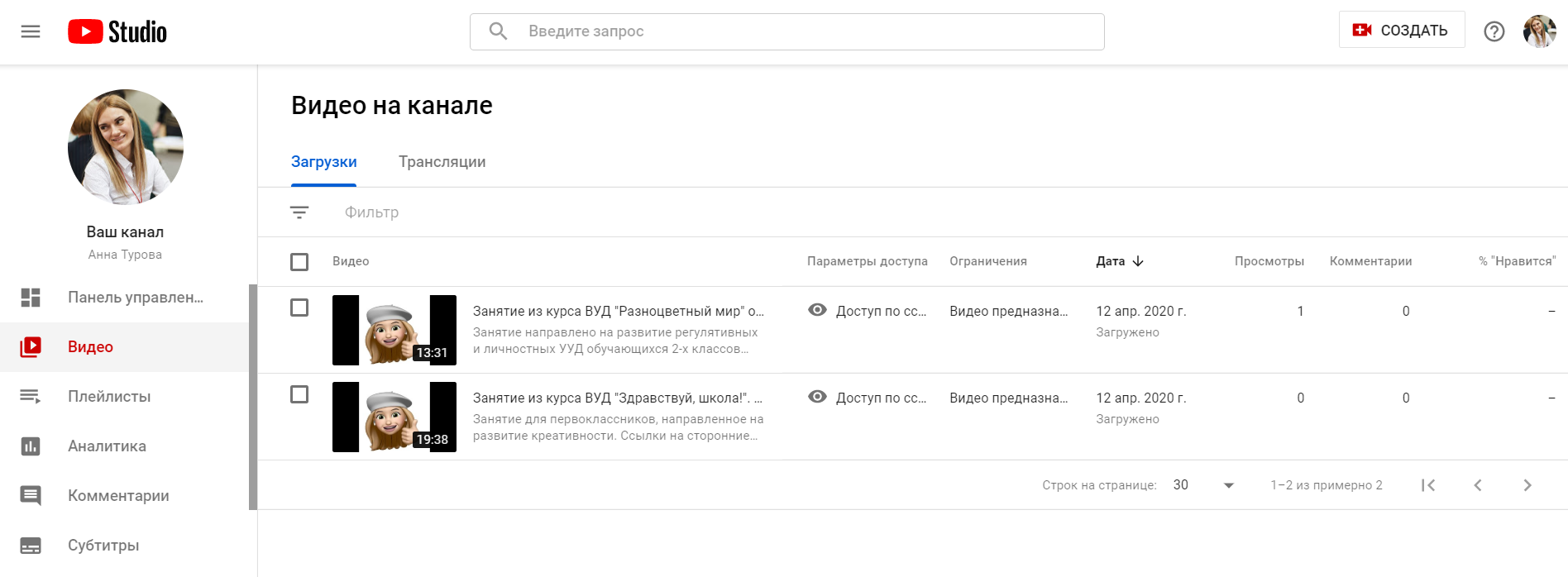Open access settings for "Разноцветный мир" video
This screenshot has width=1568, height=577.
(868, 311)
